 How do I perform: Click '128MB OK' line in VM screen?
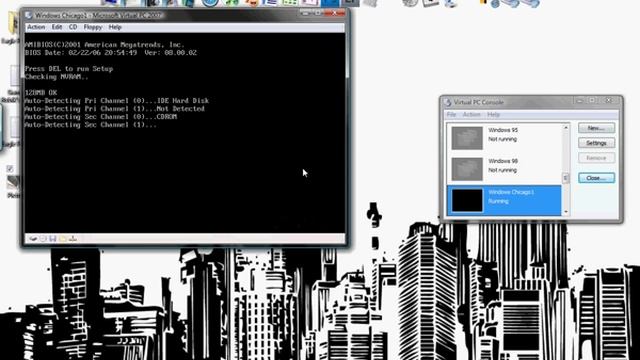[x=41, y=93]
